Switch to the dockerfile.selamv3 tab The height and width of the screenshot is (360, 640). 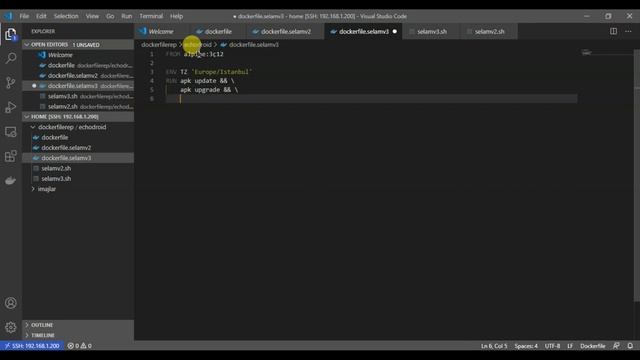pos(364,31)
